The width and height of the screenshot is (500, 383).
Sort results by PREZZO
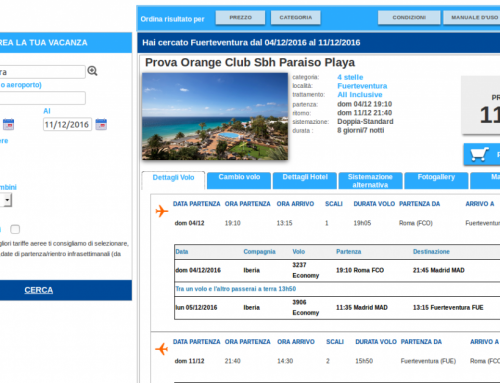coord(240,18)
